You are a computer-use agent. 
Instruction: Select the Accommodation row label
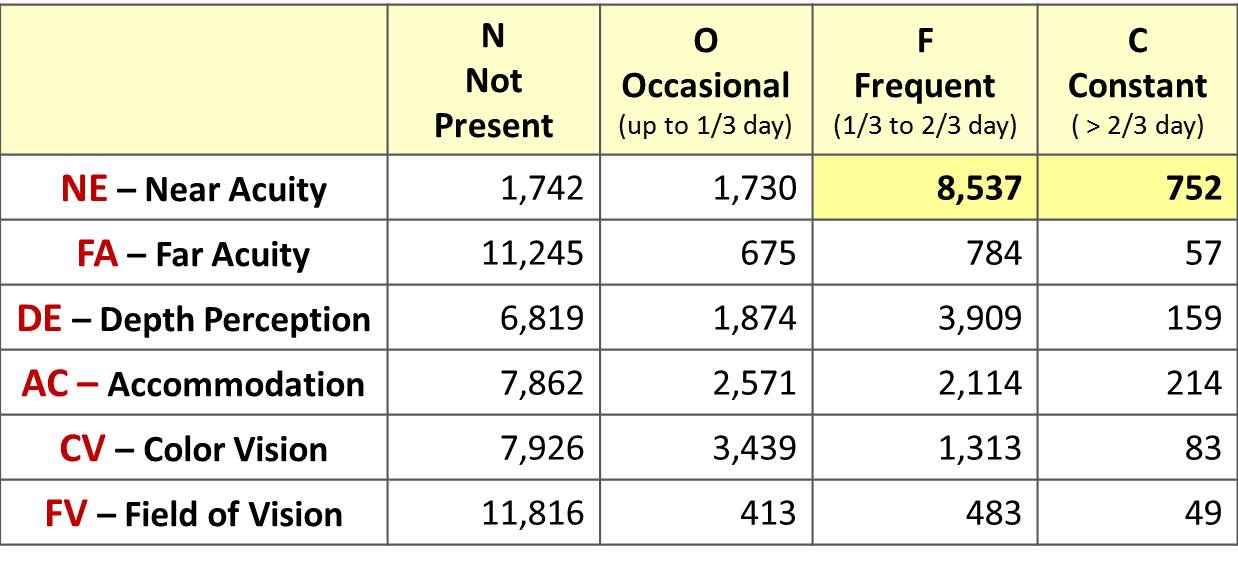pyautogui.click(x=194, y=384)
